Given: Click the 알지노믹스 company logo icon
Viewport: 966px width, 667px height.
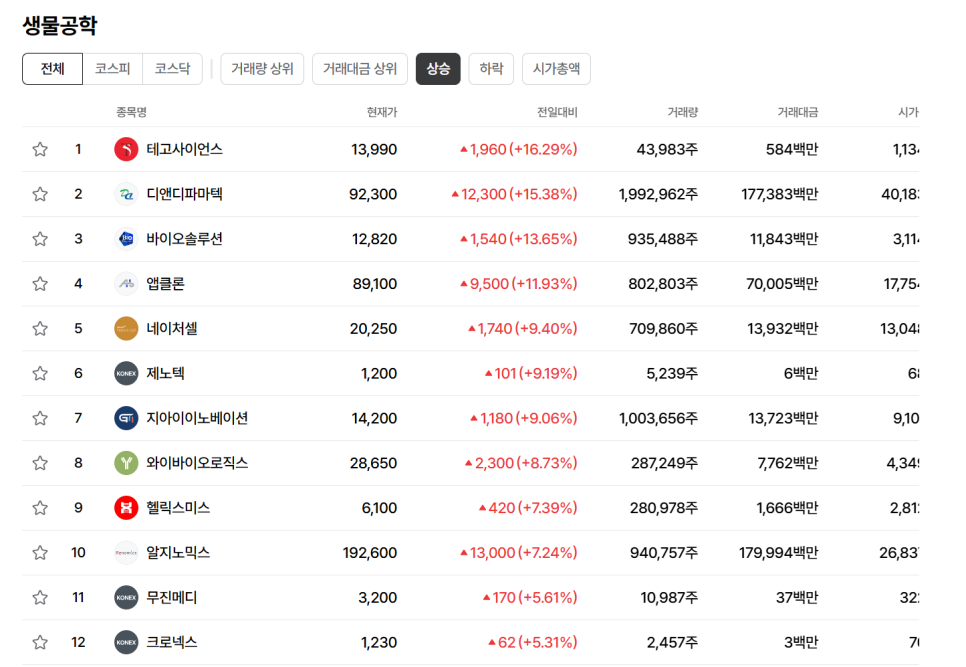Looking at the screenshot, I should pyautogui.click(x=126, y=552).
